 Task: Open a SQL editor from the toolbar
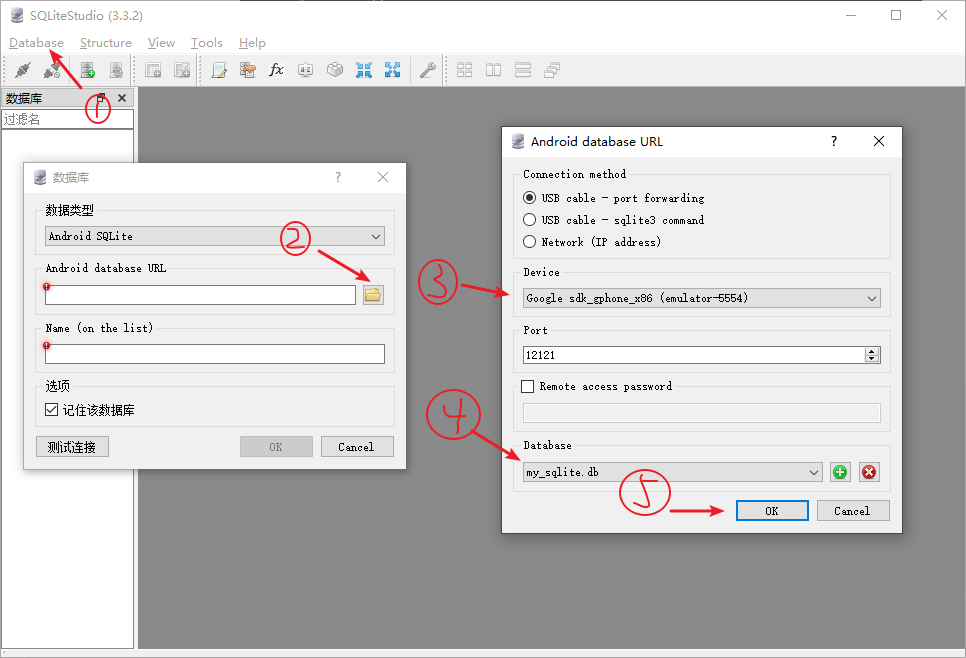219,70
